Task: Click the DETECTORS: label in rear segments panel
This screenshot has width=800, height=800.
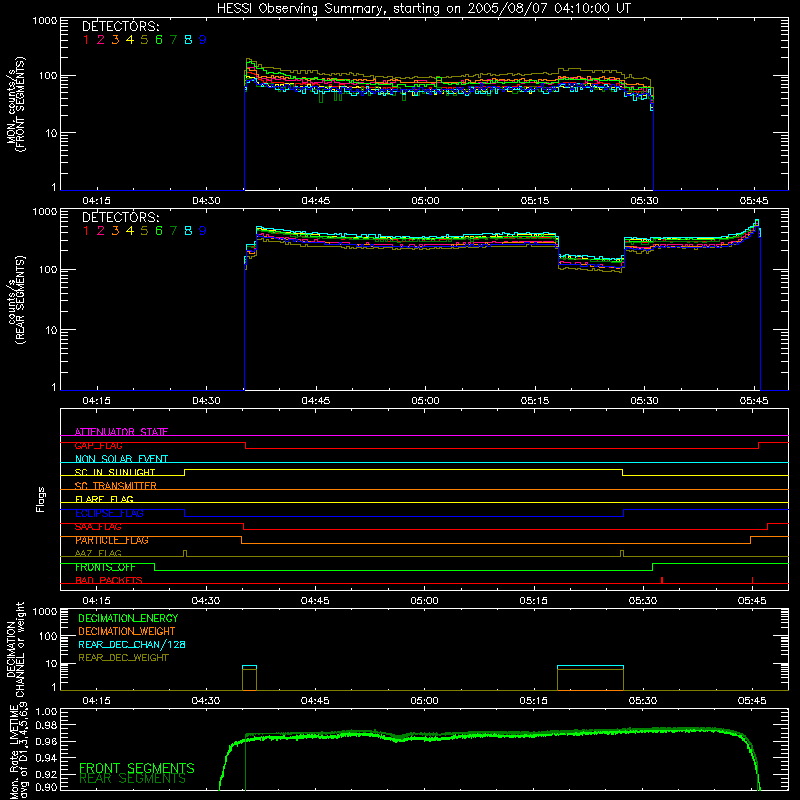Action: 120,217
